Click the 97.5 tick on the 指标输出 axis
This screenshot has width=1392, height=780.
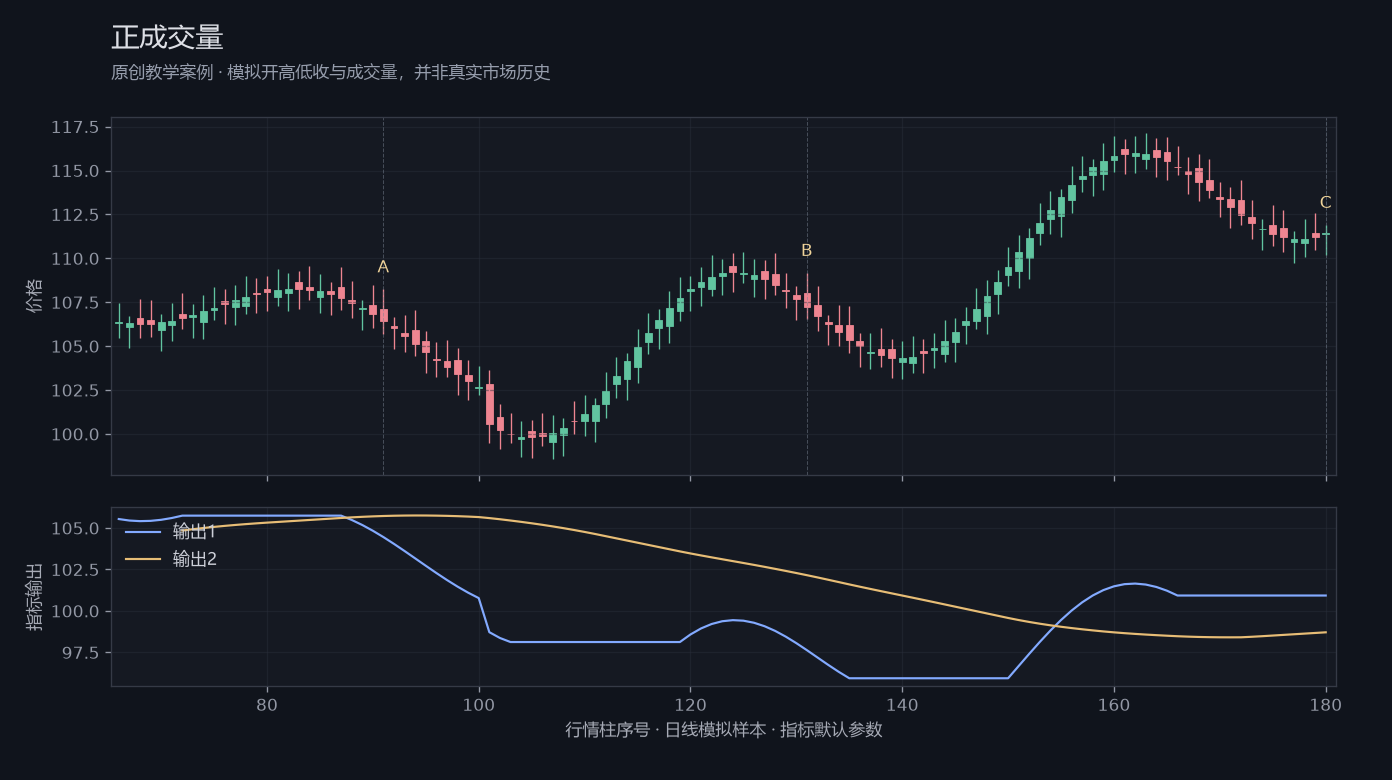80,653
